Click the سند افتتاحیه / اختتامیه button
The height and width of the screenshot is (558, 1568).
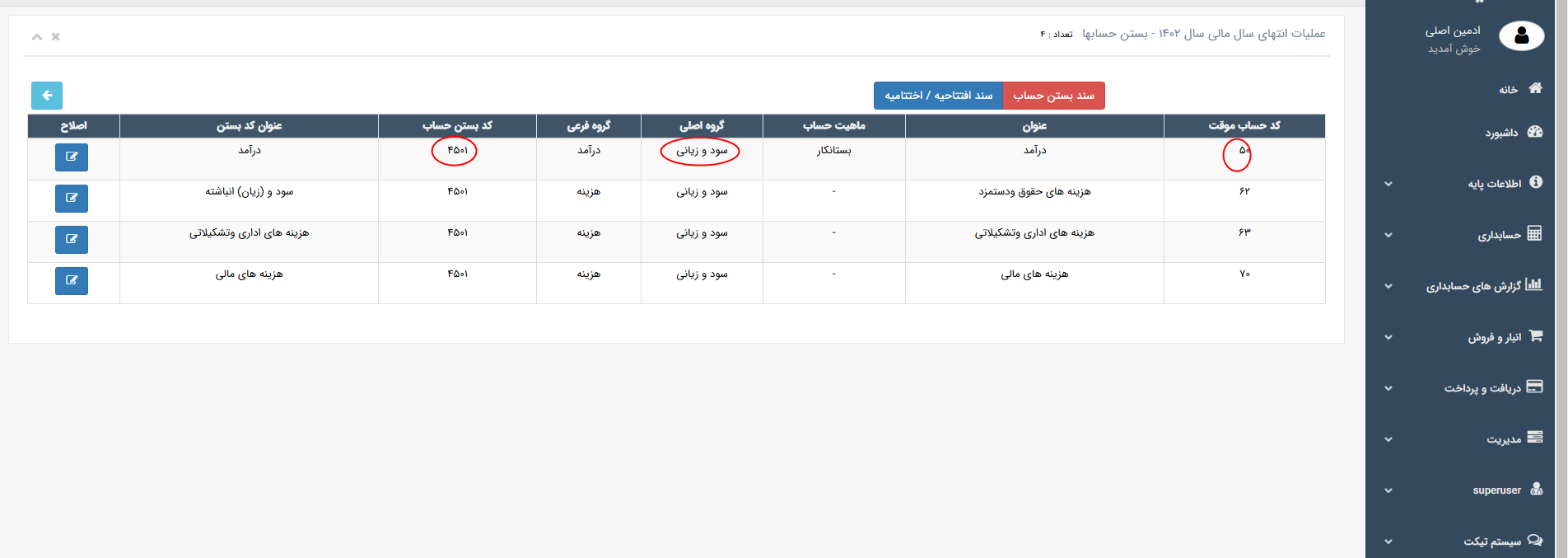click(x=938, y=96)
